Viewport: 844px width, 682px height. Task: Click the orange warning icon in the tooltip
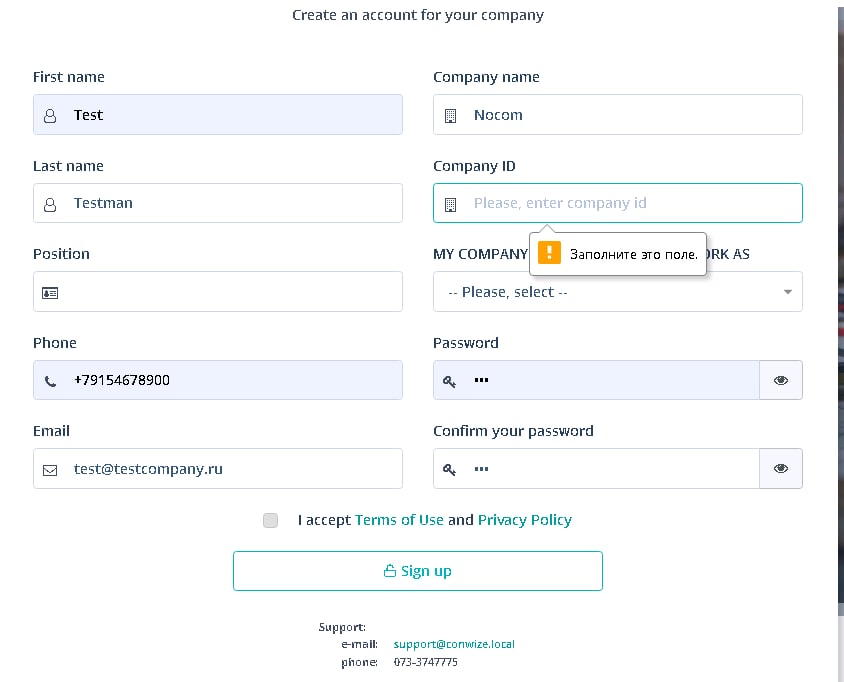pyautogui.click(x=550, y=252)
